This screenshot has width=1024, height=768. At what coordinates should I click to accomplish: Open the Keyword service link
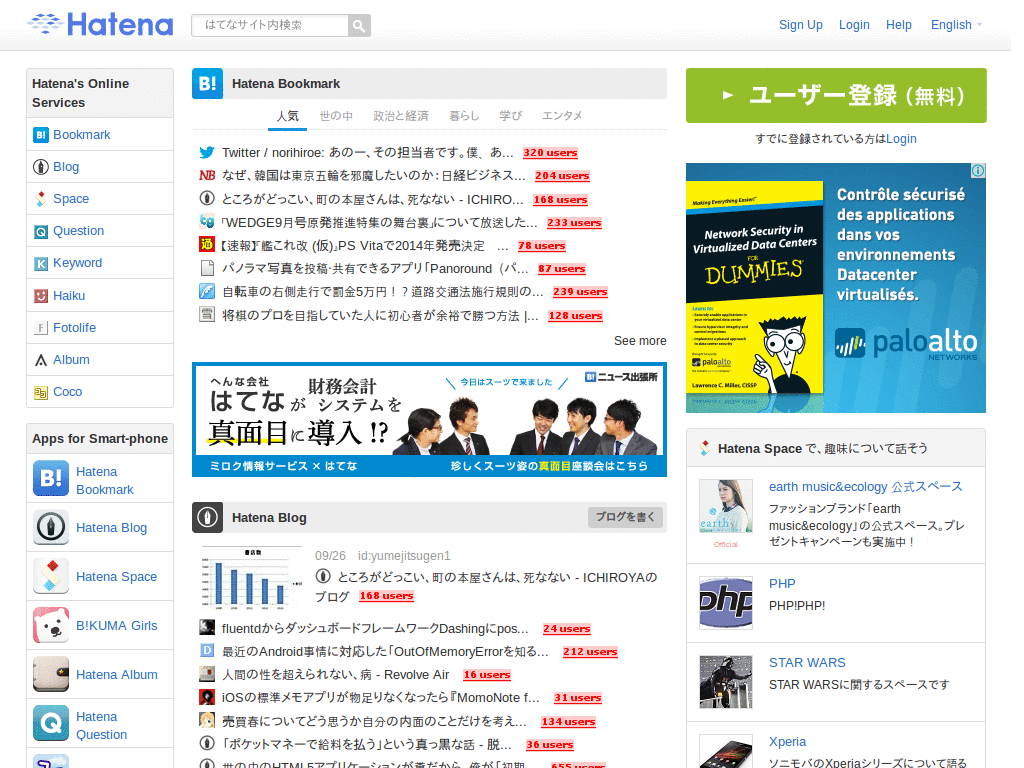[77, 263]
